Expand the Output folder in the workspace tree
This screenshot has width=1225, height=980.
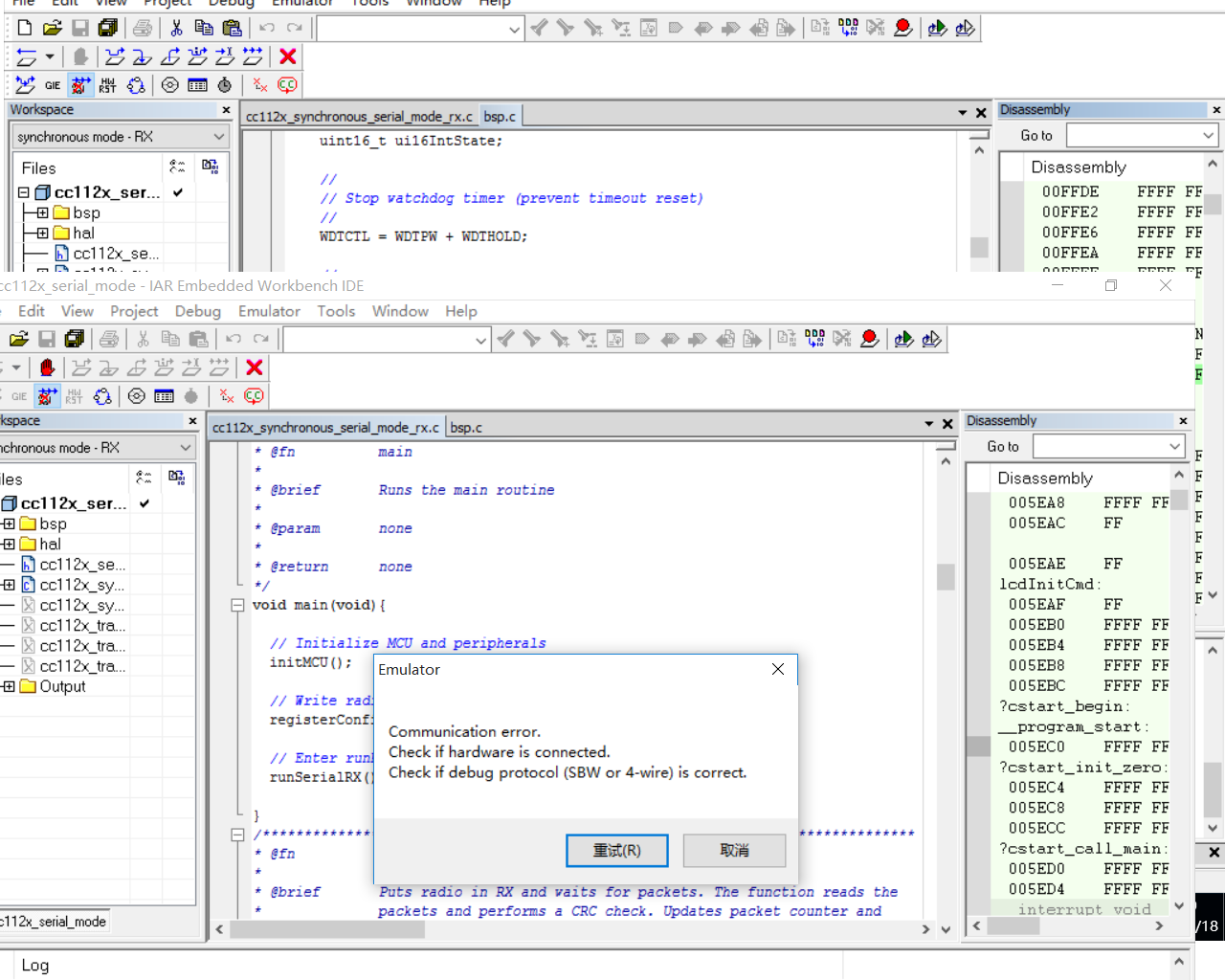(9, 686)
